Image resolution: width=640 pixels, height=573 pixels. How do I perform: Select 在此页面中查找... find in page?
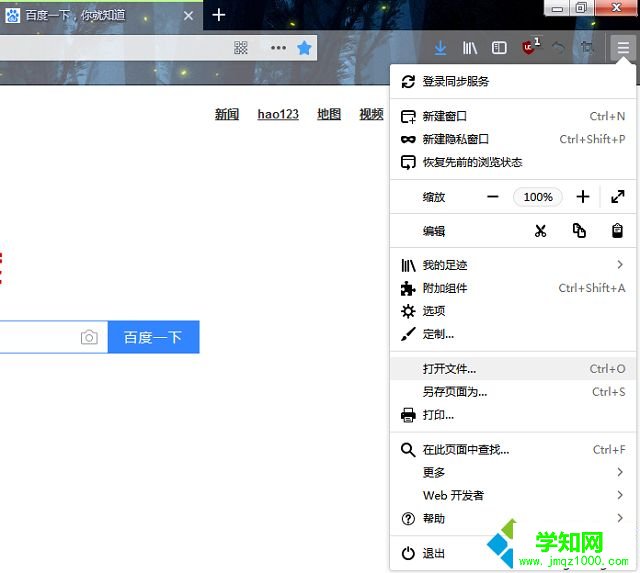tap(513, 450)
